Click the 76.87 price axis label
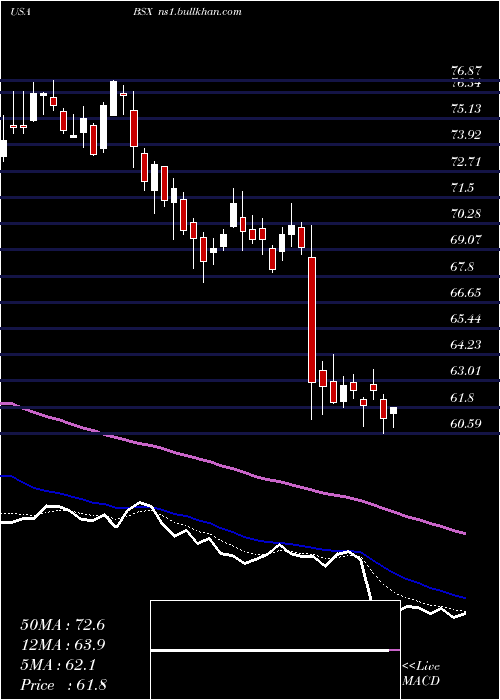The width and height of the screenshot is (500, 700). coord(466,71)
